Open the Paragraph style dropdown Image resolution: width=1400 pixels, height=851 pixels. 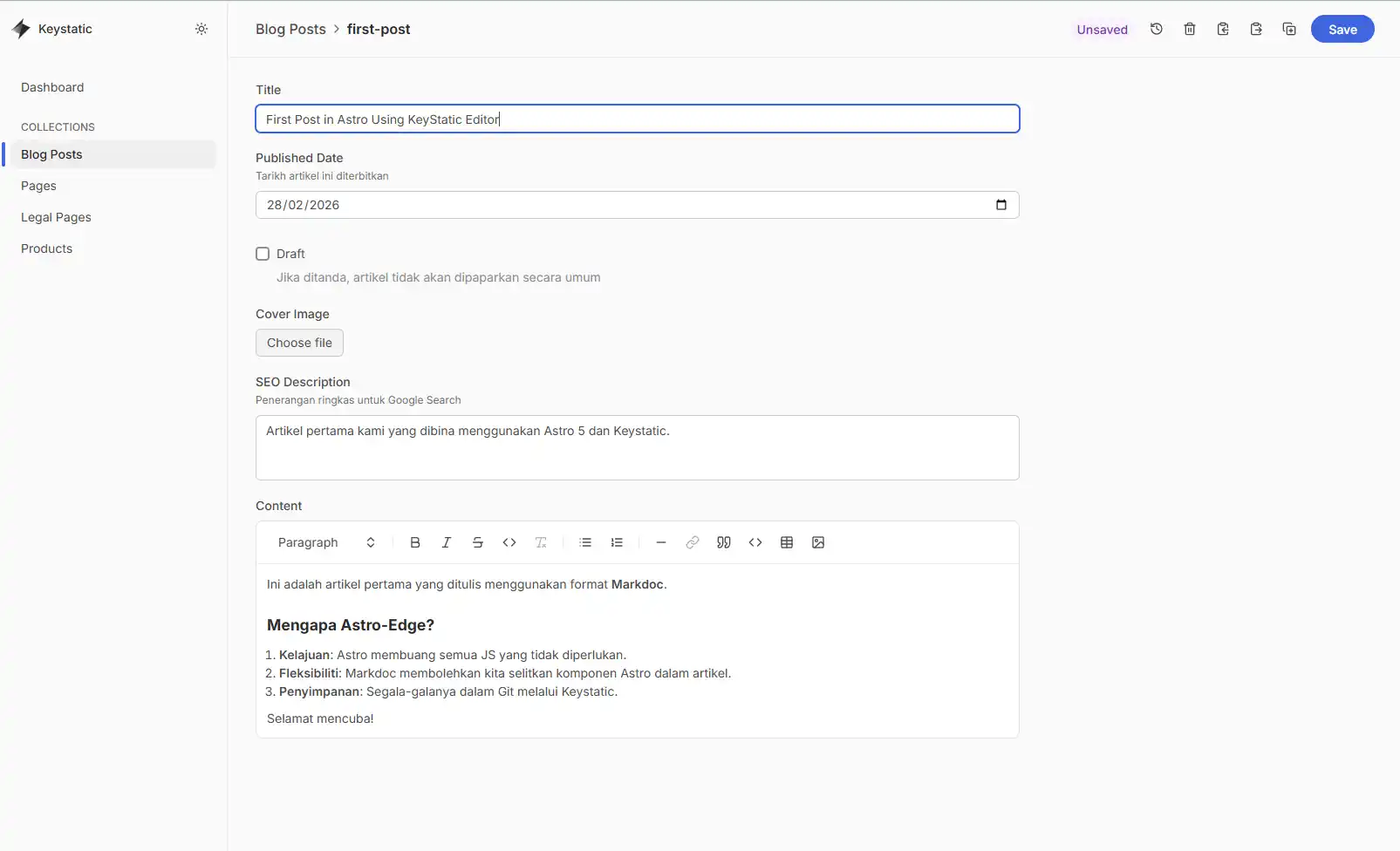point(326,541)
